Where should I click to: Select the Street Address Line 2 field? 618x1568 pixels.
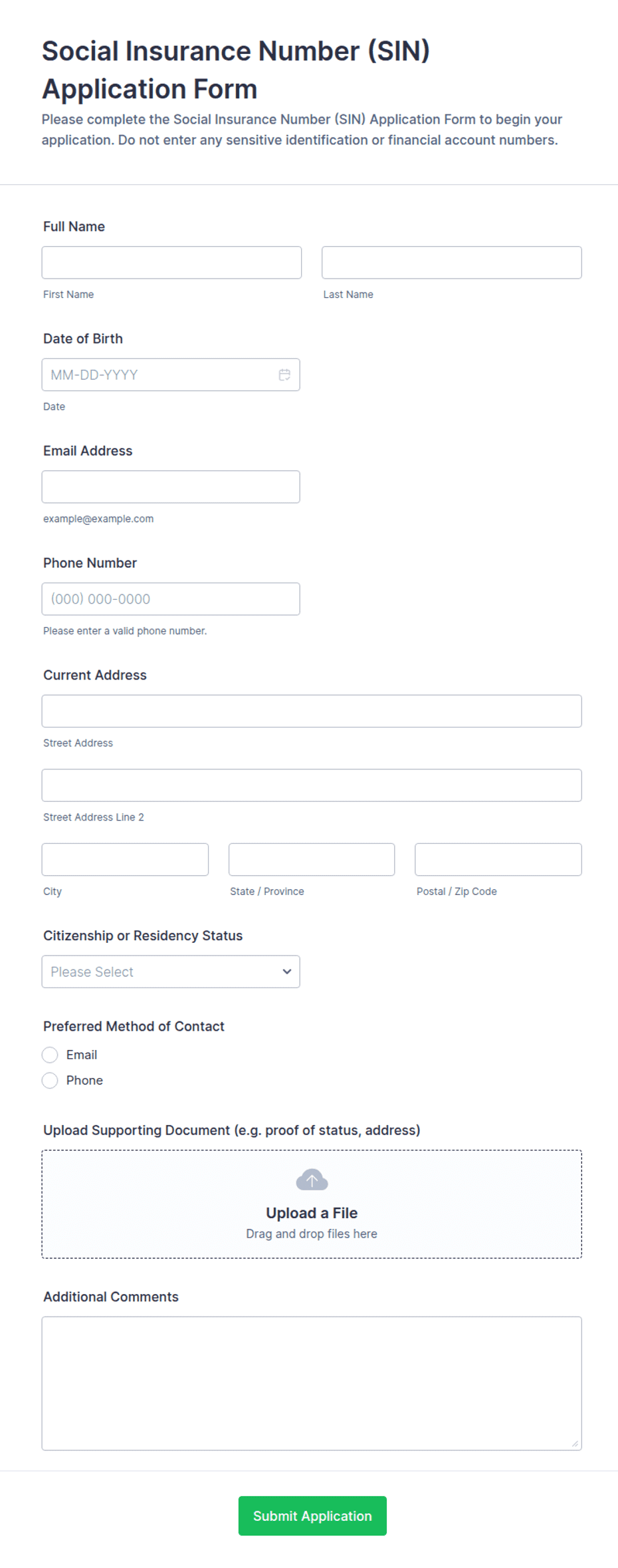point(312,785)
